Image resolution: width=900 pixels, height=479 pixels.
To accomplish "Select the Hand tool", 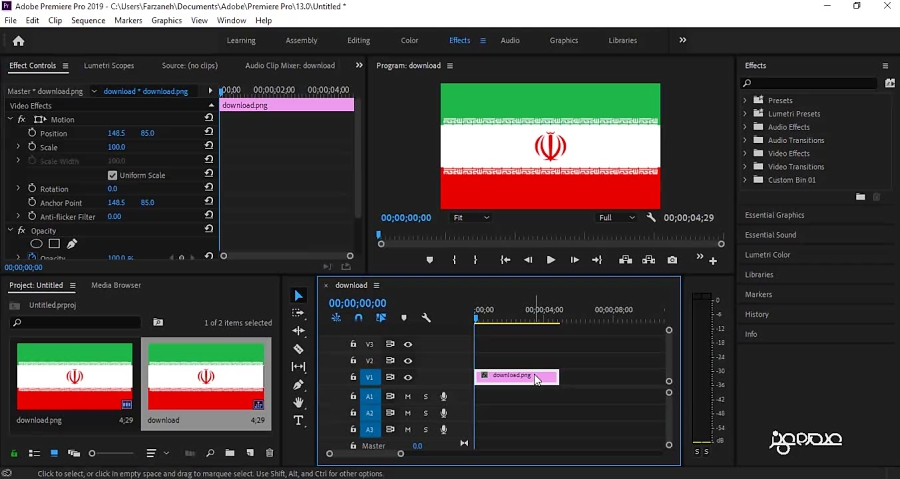I will pos(298,402).
